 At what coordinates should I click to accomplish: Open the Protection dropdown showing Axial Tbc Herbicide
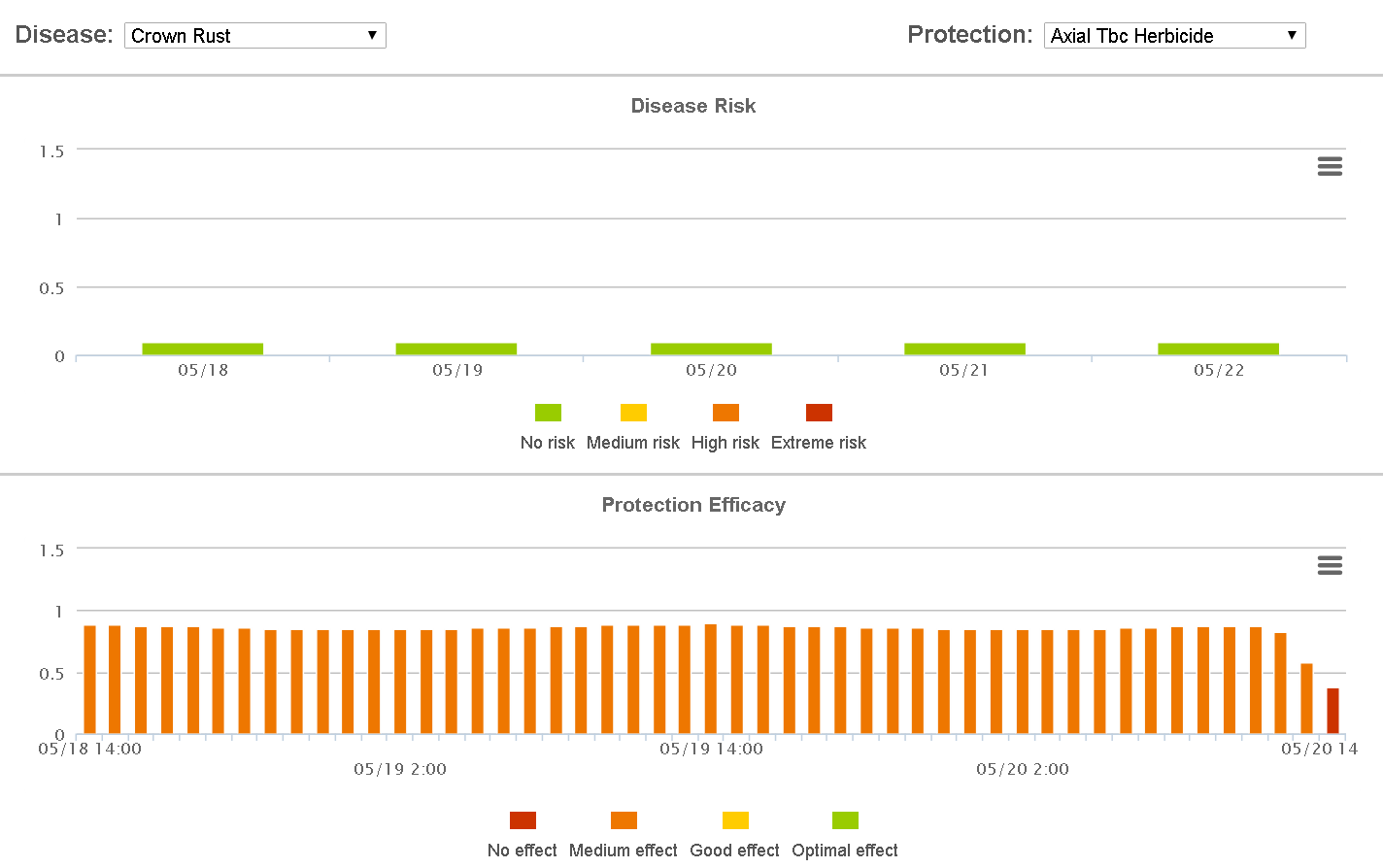tap(1174, 36)
